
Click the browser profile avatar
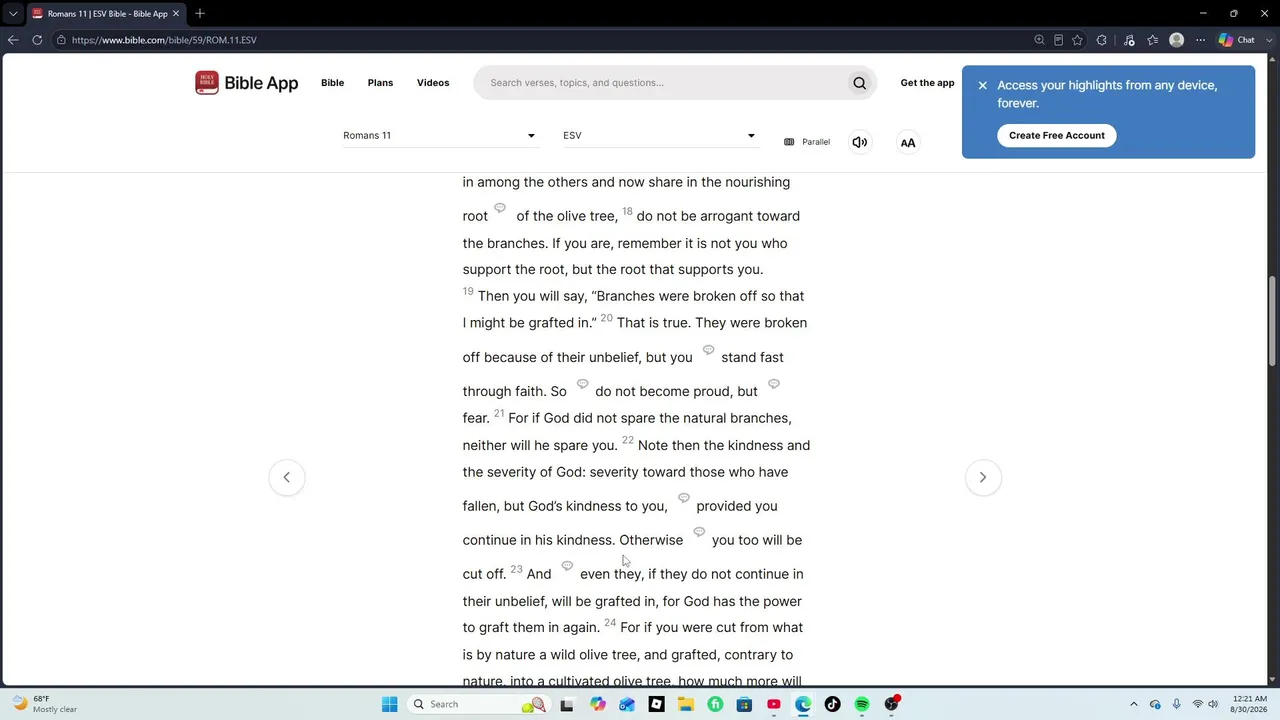pos(1177,40)
